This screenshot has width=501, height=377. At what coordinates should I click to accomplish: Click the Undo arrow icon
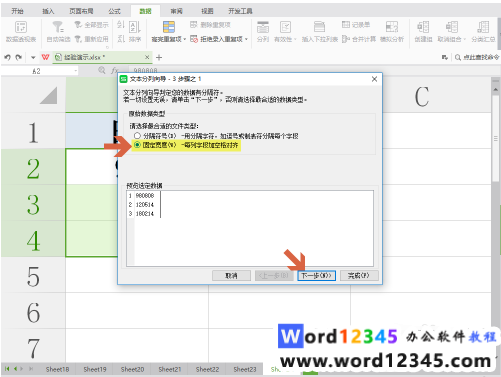7,57
